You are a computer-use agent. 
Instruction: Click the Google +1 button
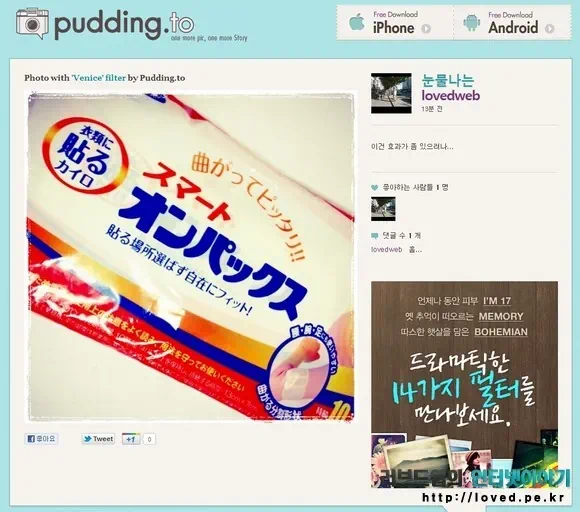(131, 439)
